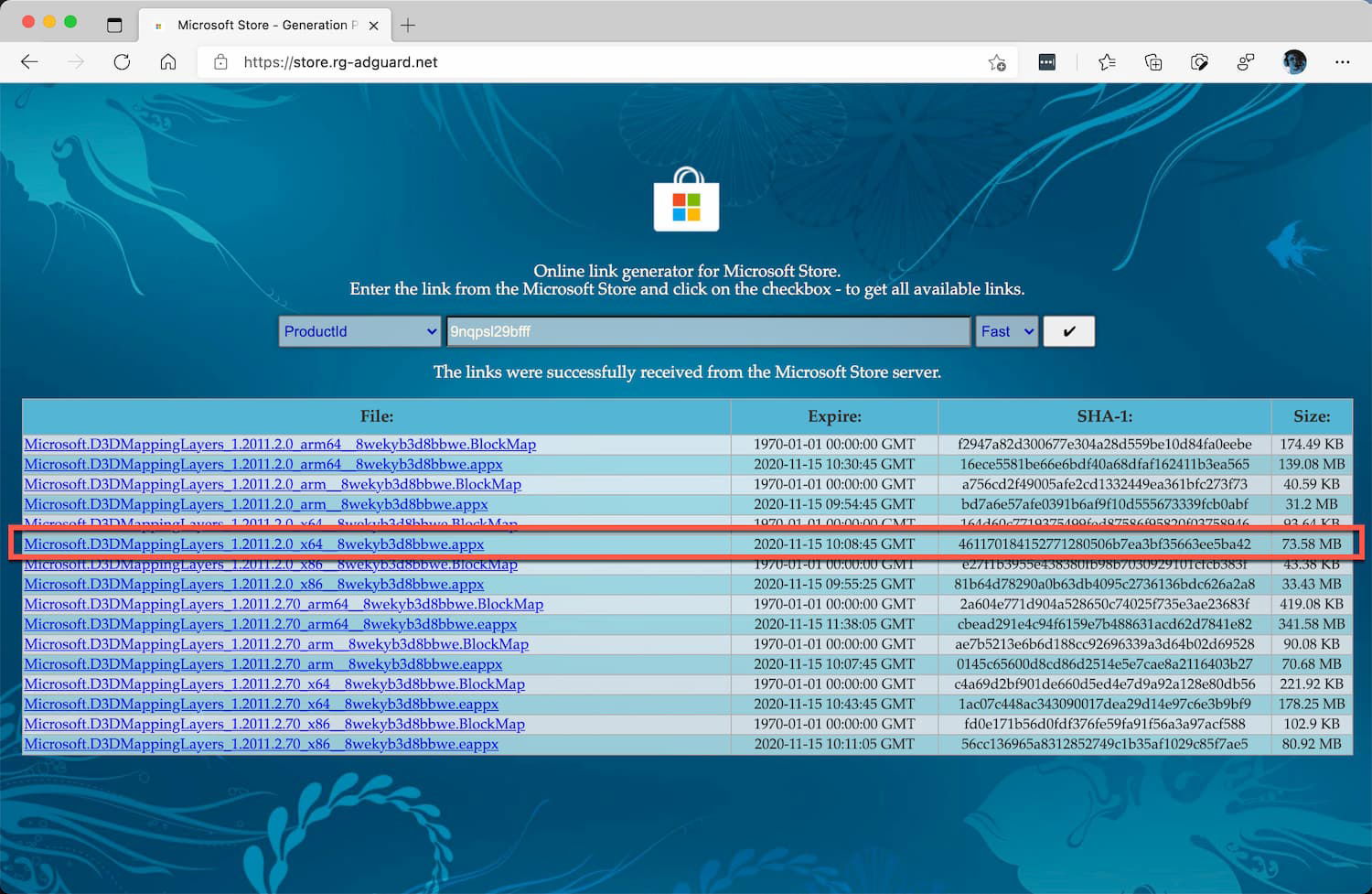
Task: Click the 'Online link generator for Microsoft Store' heading
Action: (687, 271)
